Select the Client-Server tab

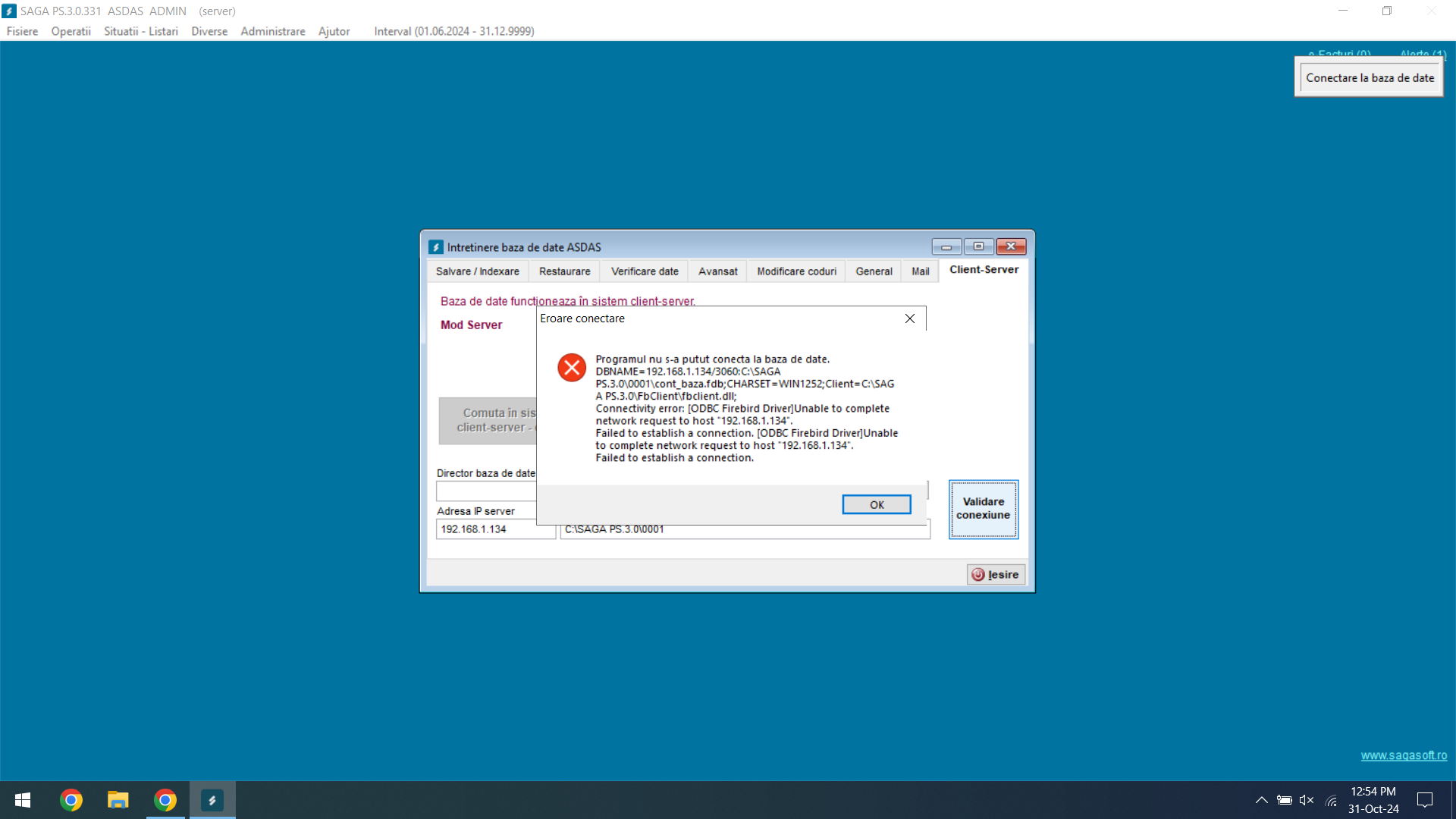[984, 270]
